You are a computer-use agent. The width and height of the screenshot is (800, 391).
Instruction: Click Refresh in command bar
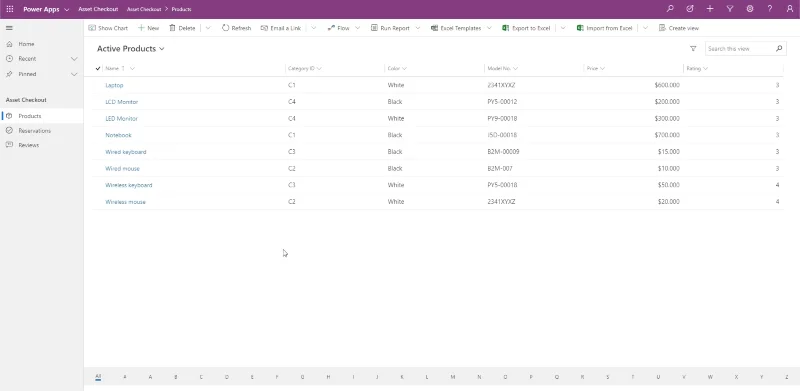pyautogui.click(x=236, y=28)
